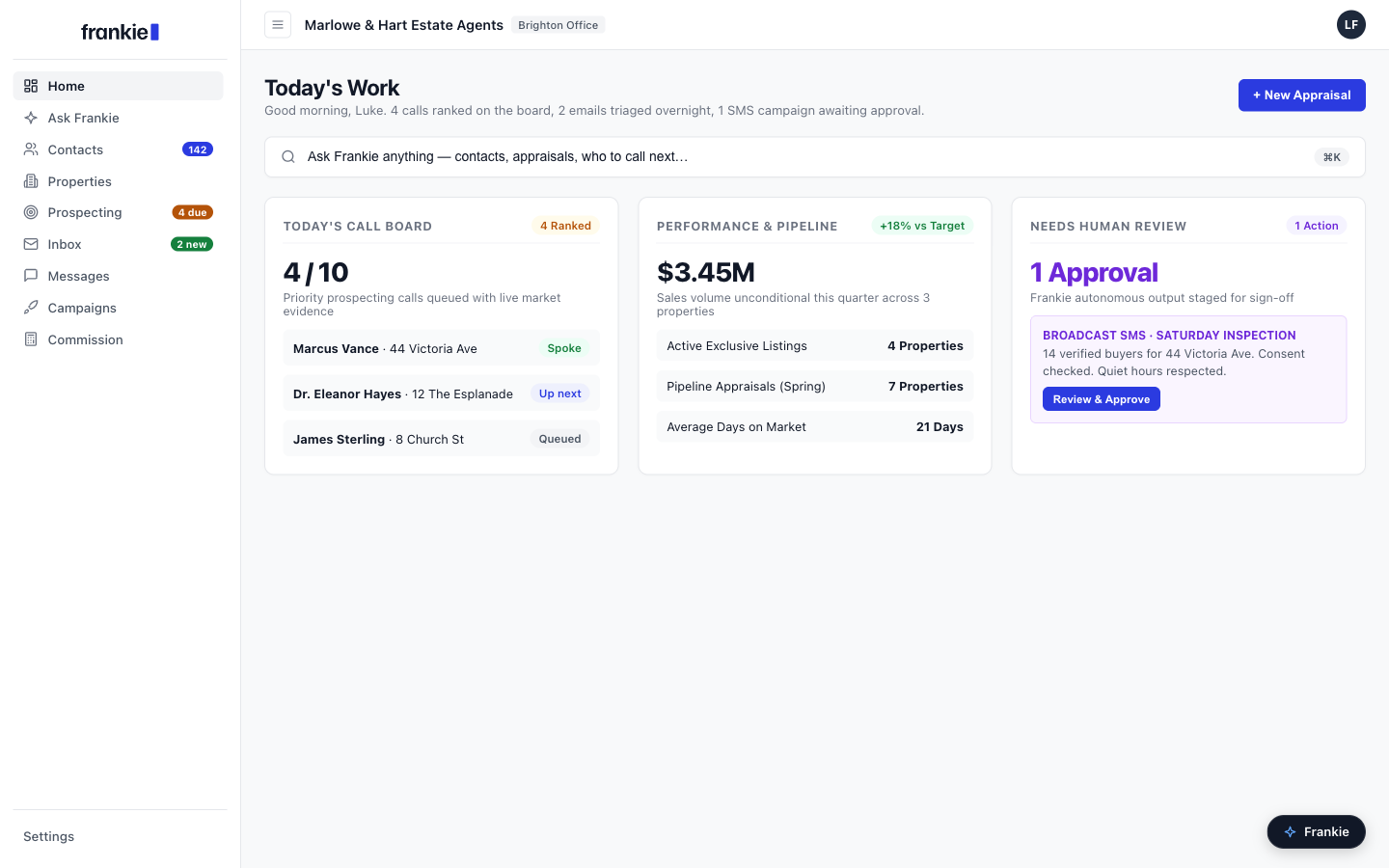Click Review & Approve button

(x=1102, y=399)
